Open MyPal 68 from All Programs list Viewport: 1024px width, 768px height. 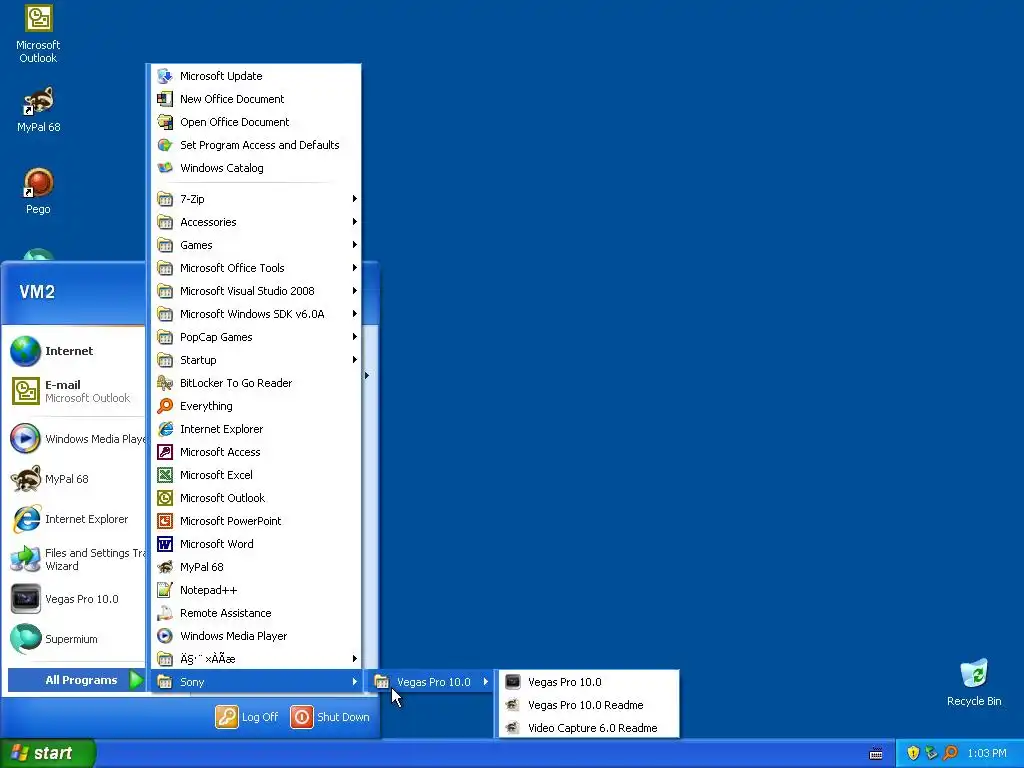tap(256, 567)
